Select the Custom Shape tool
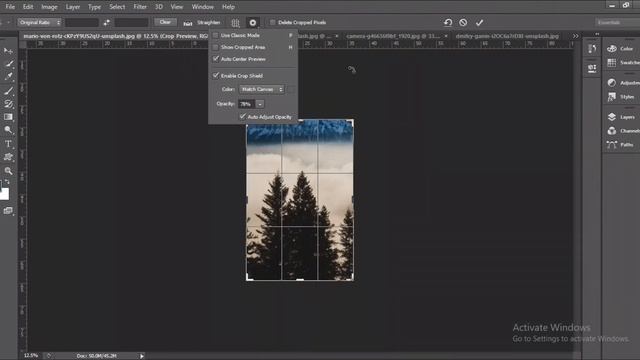This screenshot has width=640, height=360. click(x=8, y=157)
